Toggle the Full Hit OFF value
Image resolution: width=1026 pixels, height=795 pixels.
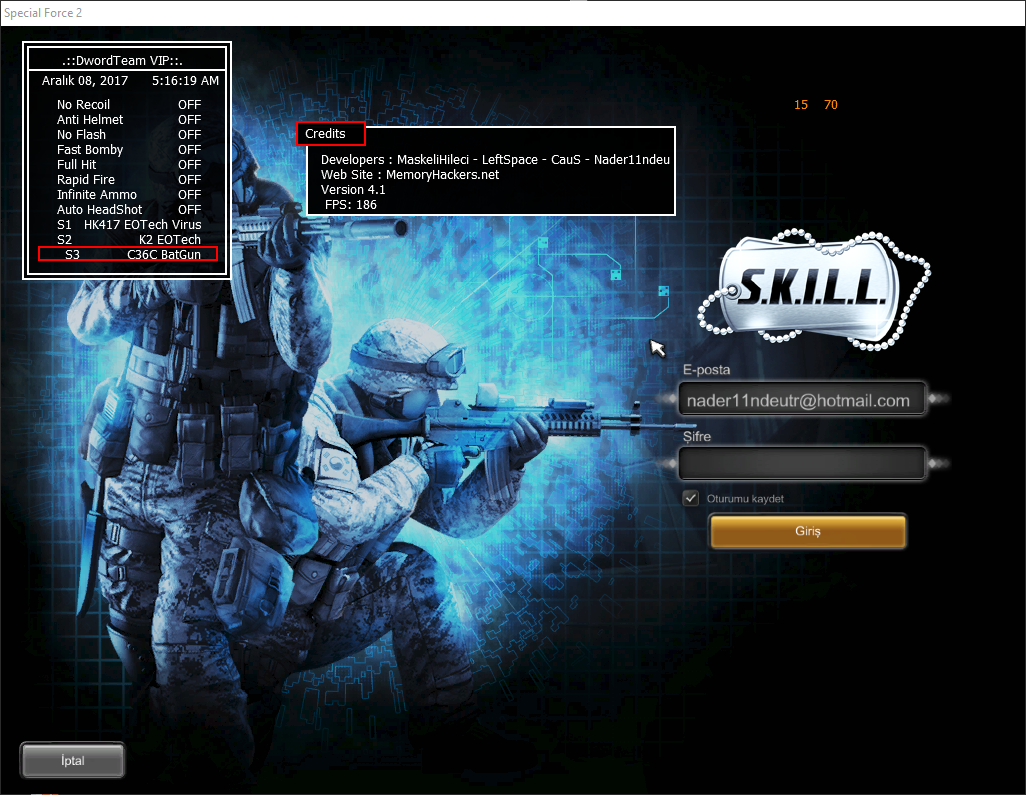coord(189,165)
